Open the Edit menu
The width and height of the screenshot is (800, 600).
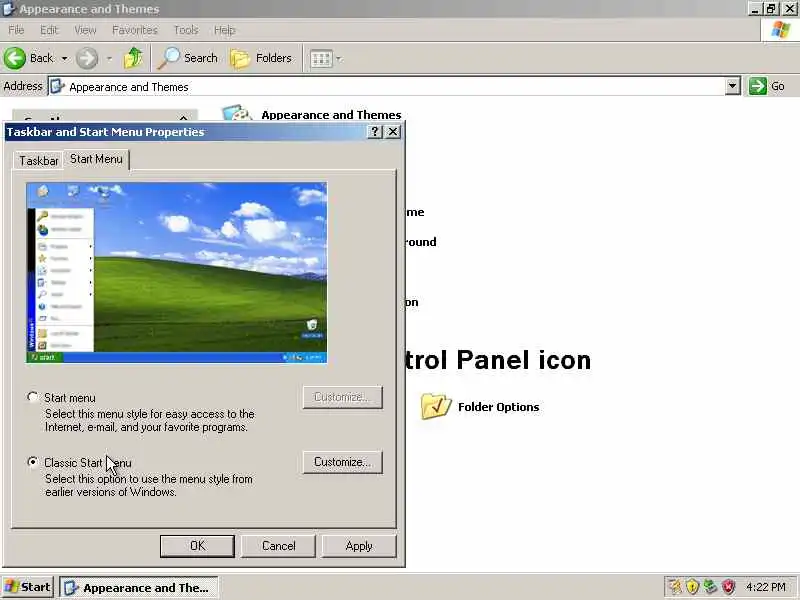[49, 30]
